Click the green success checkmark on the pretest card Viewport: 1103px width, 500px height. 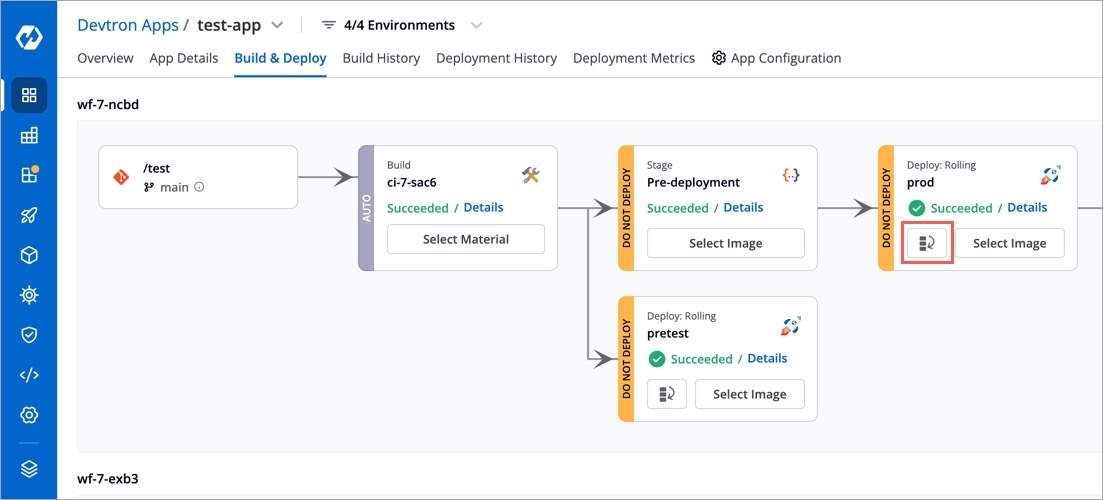[x=656, y=359]
